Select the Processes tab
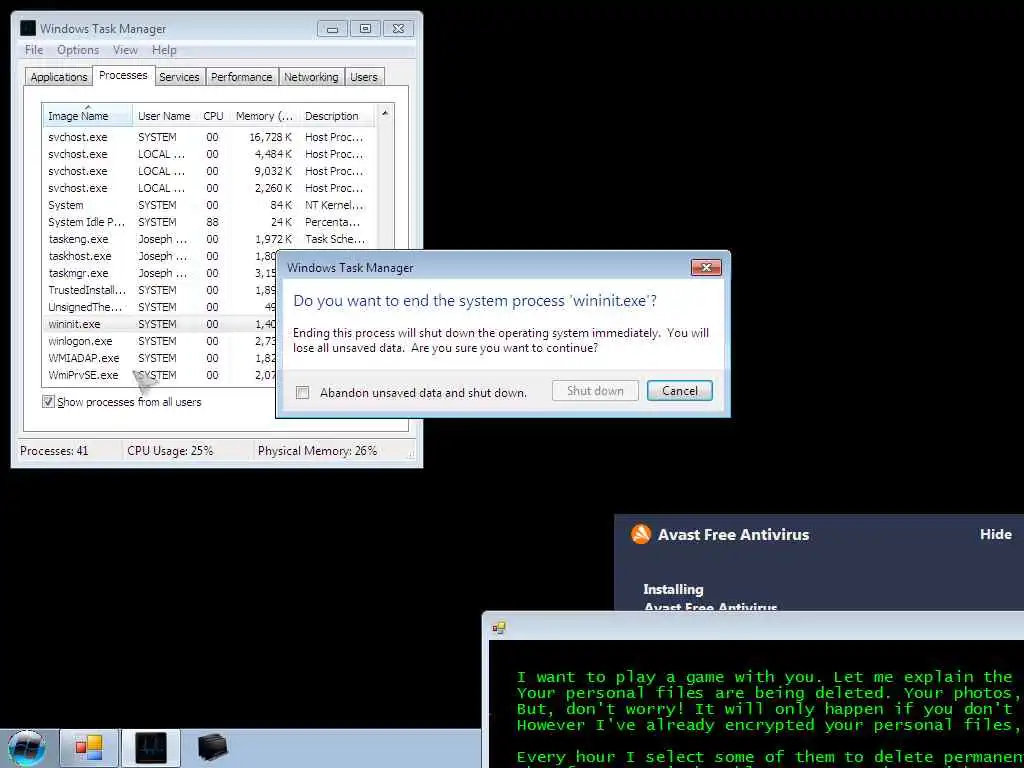Image resolution: width=1024 pixels, height=768 pixels. click(x=123, y=75)
